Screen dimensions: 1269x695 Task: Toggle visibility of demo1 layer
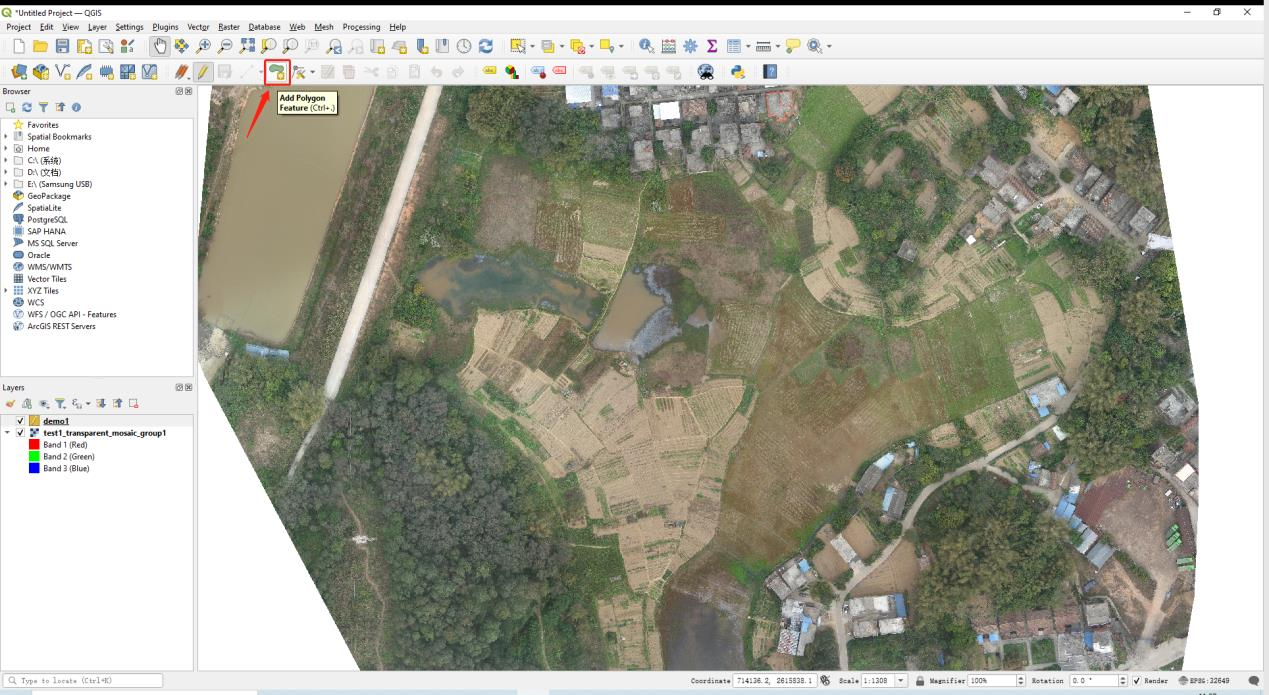pos(20,421)
